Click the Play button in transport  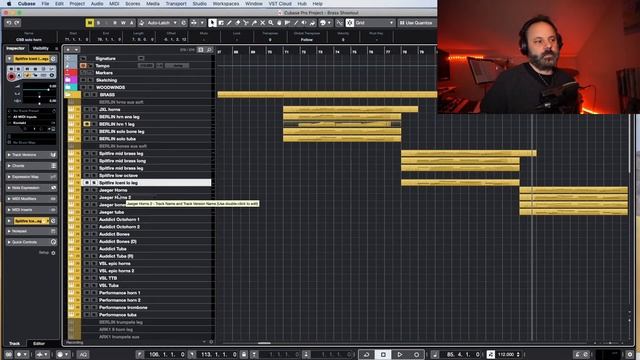click(400, 354)
